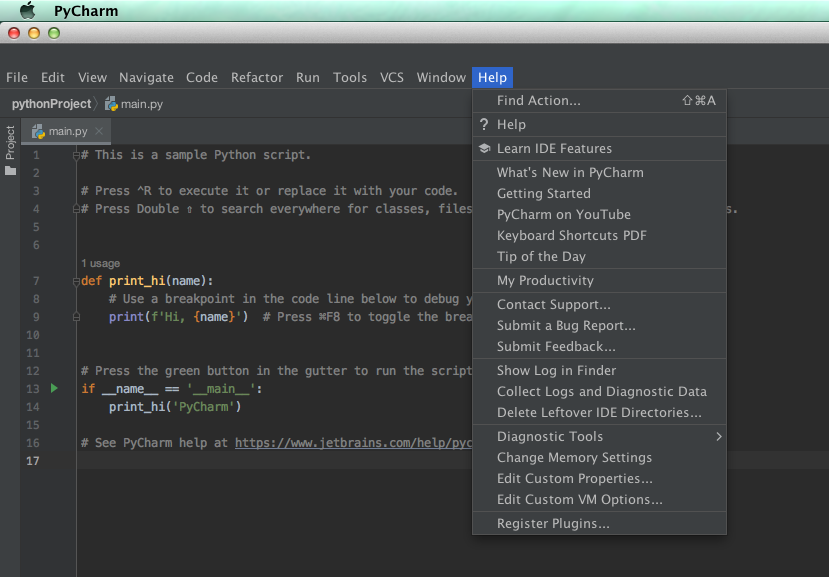This screenshot has width=829, height=577.
Task: Select Show Log in Finder
Action: click(x=599, y=370)
